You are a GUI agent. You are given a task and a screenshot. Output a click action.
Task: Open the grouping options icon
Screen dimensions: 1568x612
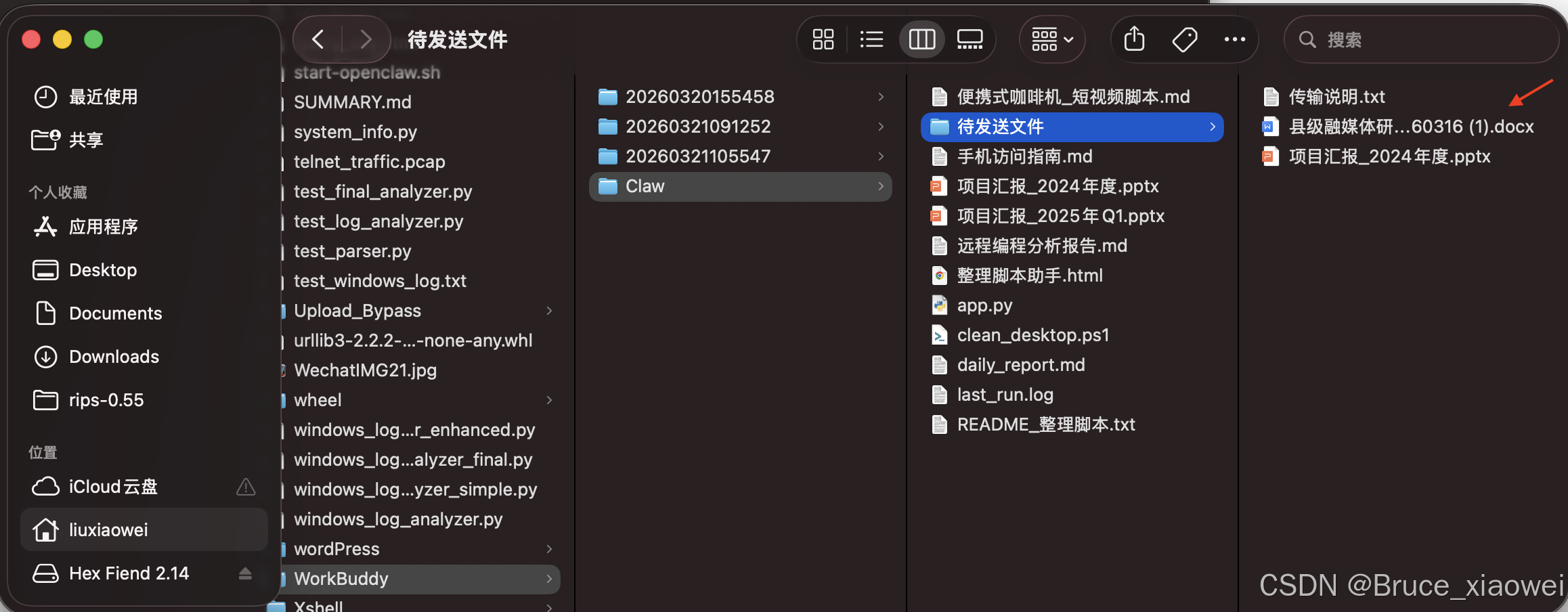1045,39
